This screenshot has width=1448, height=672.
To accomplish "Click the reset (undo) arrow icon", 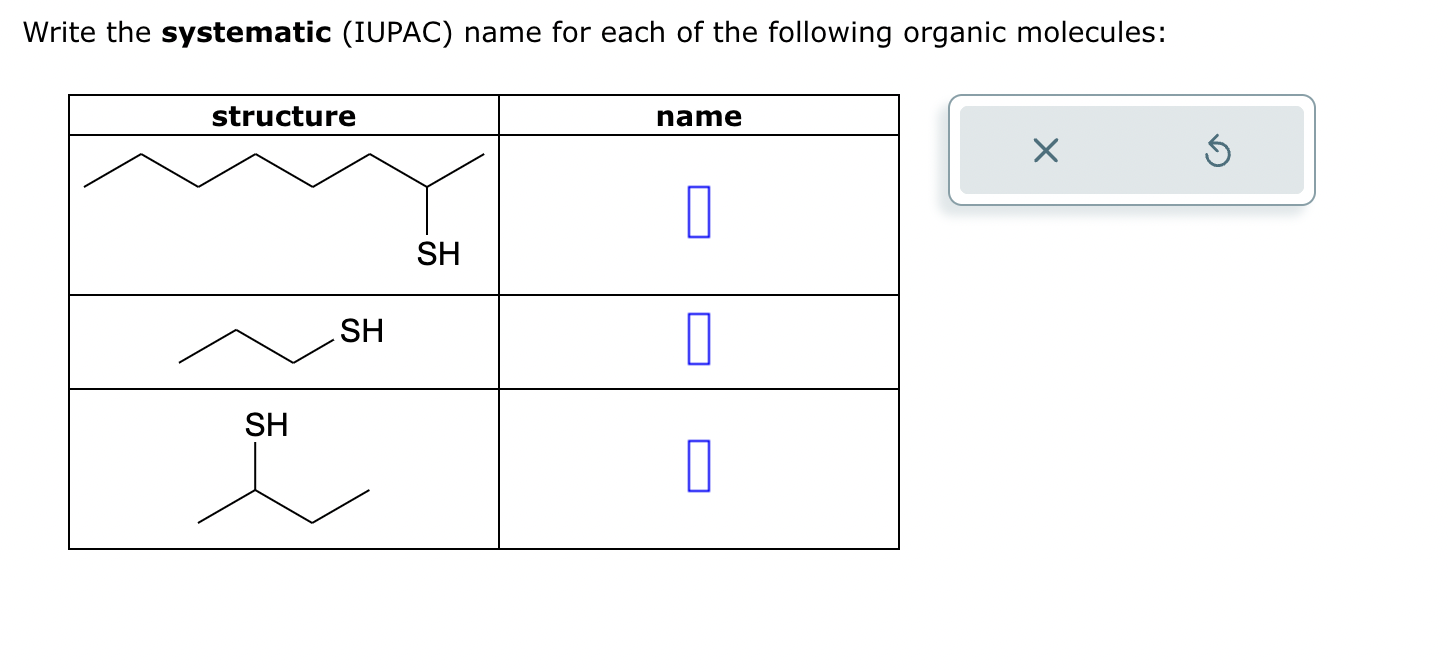I will point(1217,151).
